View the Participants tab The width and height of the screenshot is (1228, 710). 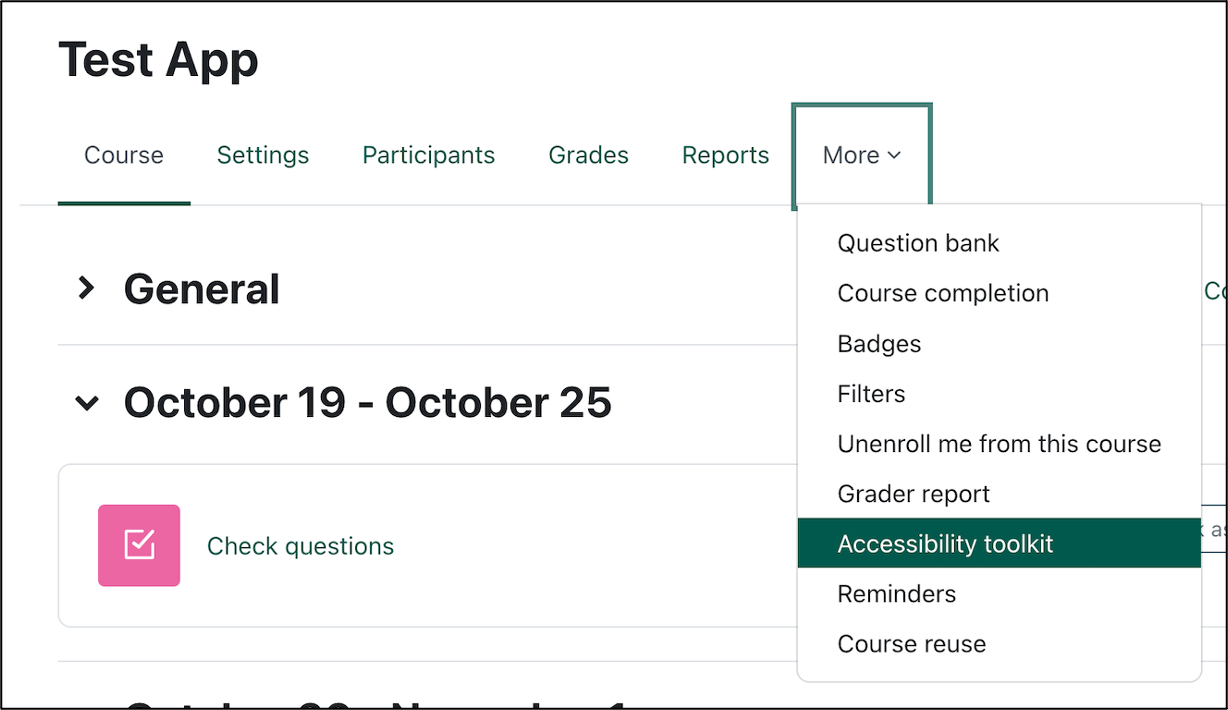pyautogui.click(x=428, y=155)
